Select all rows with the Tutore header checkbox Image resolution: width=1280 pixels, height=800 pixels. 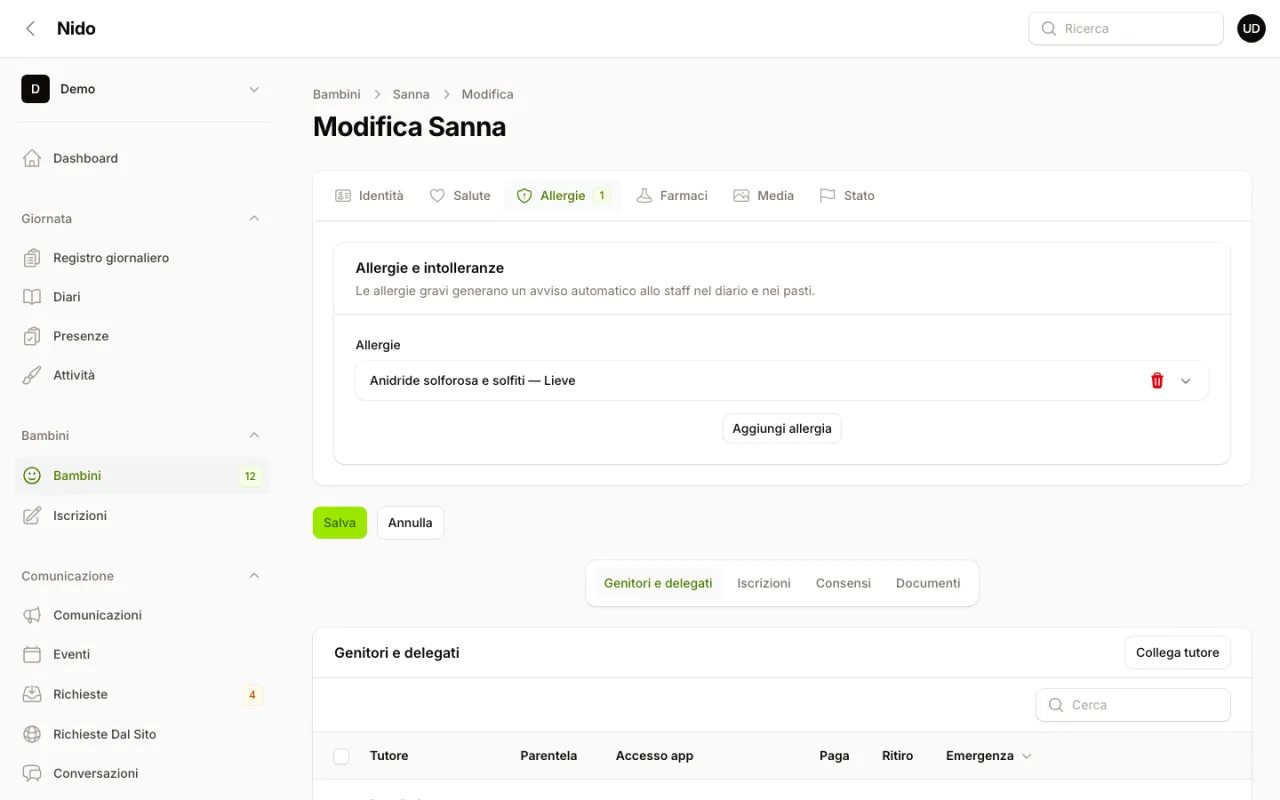pos(341,756)
